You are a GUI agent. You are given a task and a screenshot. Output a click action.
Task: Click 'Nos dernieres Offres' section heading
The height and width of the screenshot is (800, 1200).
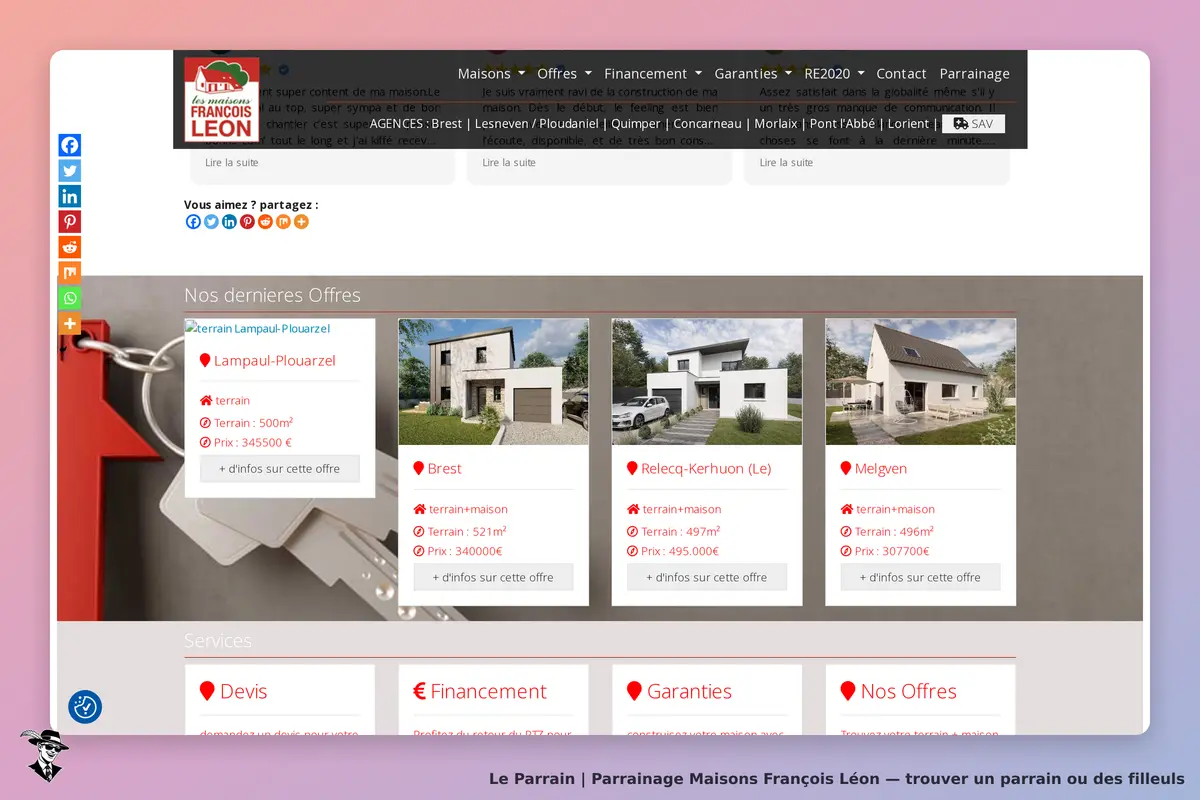tap(272, 296)
